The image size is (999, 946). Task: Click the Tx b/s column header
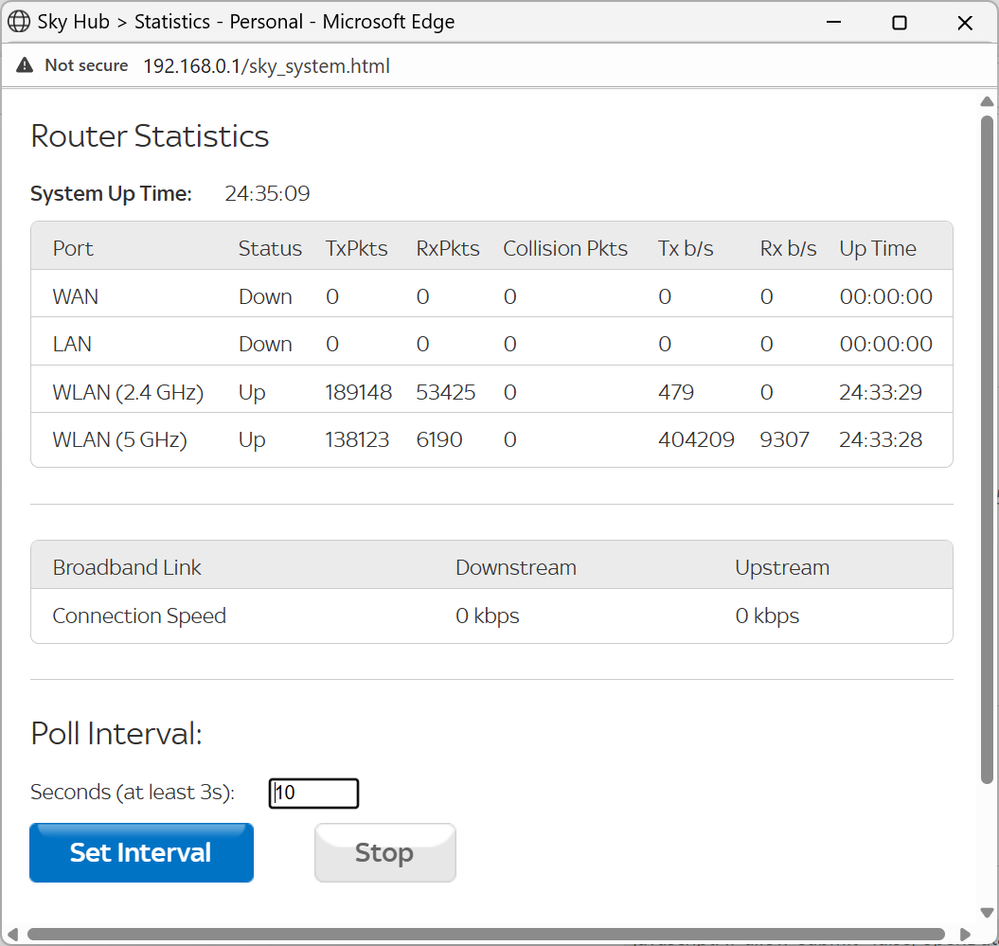(x=686, y=249)
